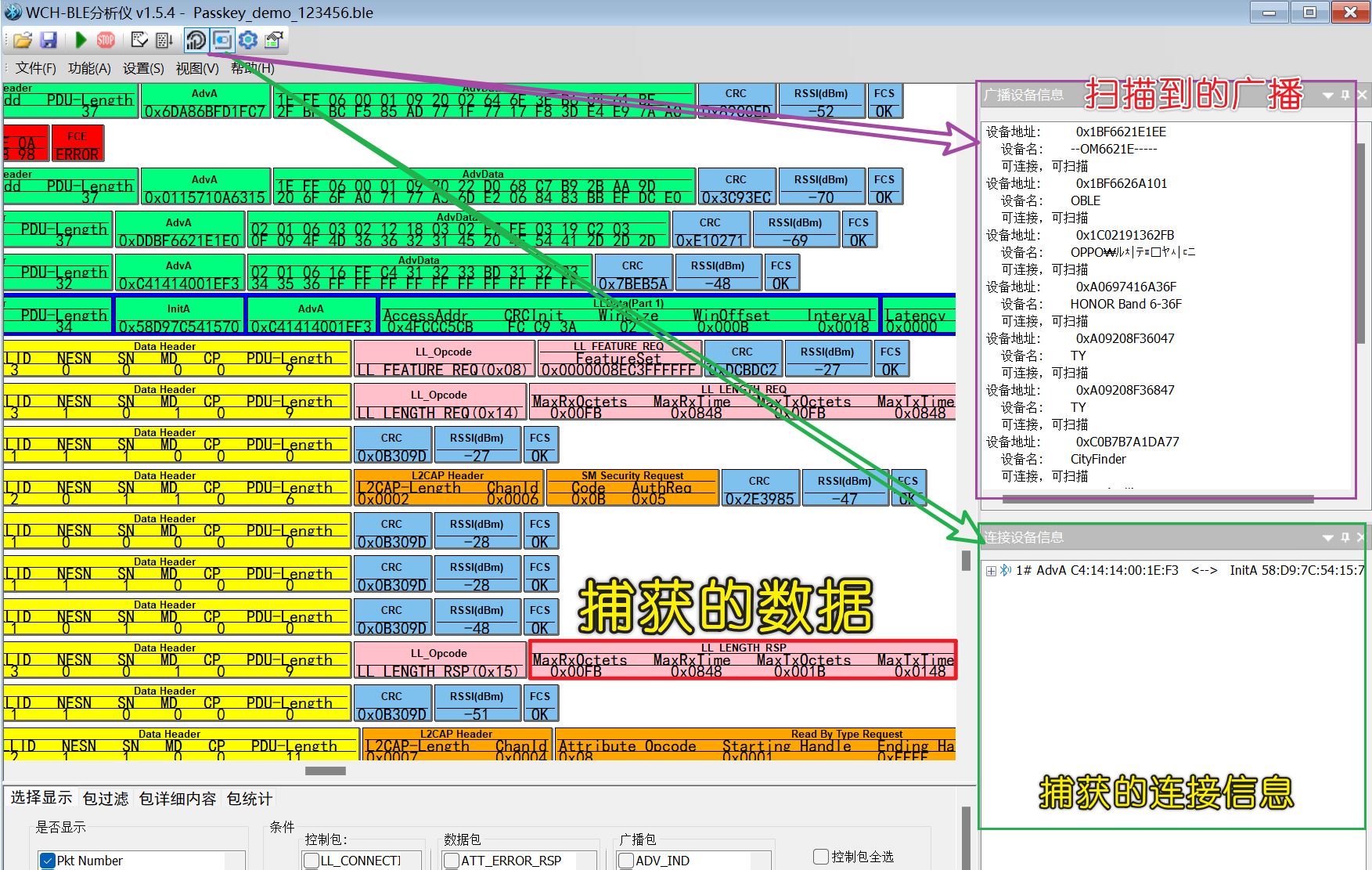Click the auto-scroll list toolbar icon
This screenshot has width=1372, height=870.
click(x=164, y=40)
